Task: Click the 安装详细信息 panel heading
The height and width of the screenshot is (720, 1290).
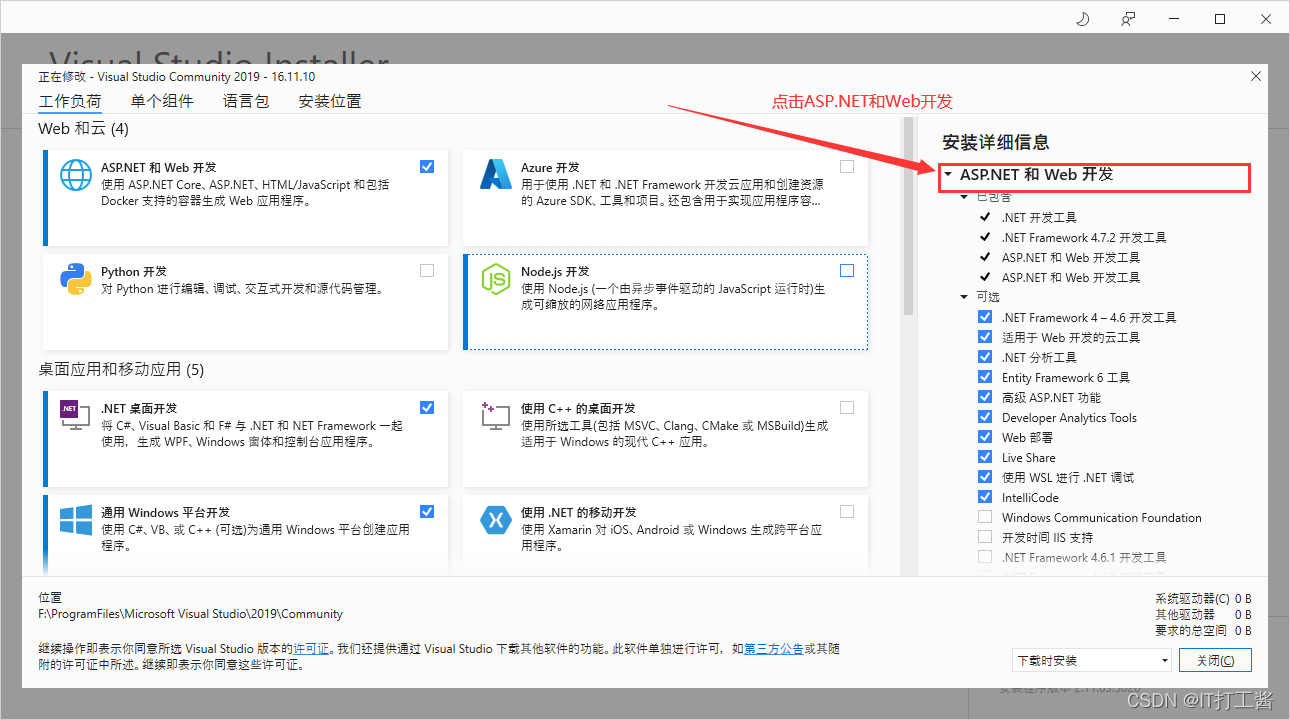Action: [x=996, y=142]
